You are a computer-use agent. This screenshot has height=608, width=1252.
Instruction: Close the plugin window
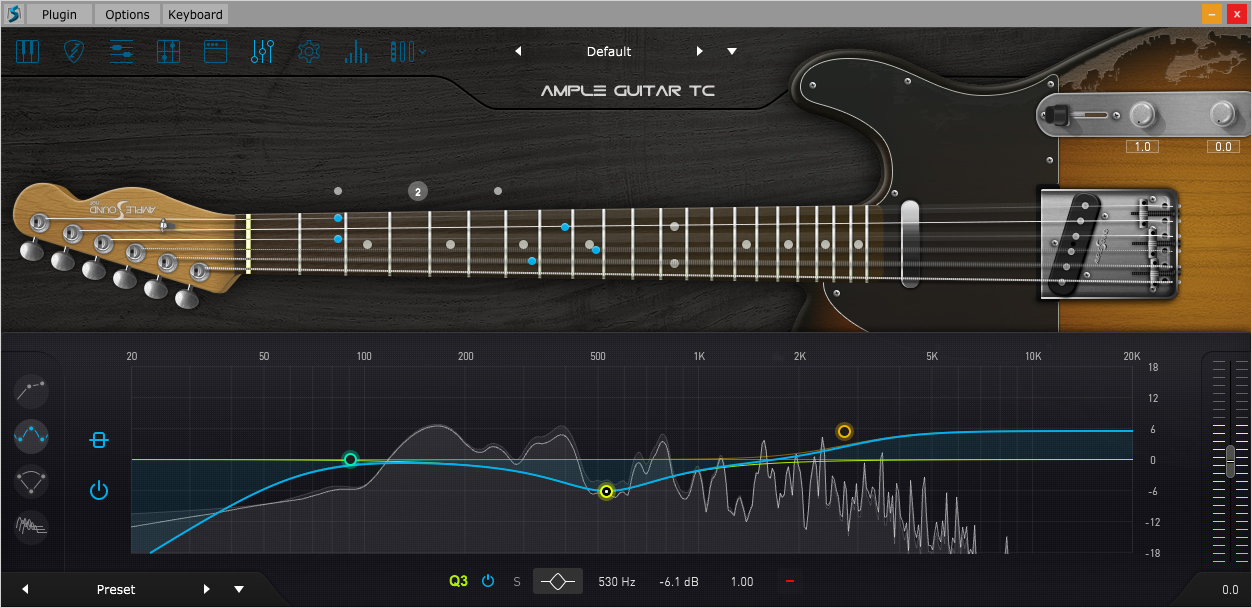[1236, 13]
